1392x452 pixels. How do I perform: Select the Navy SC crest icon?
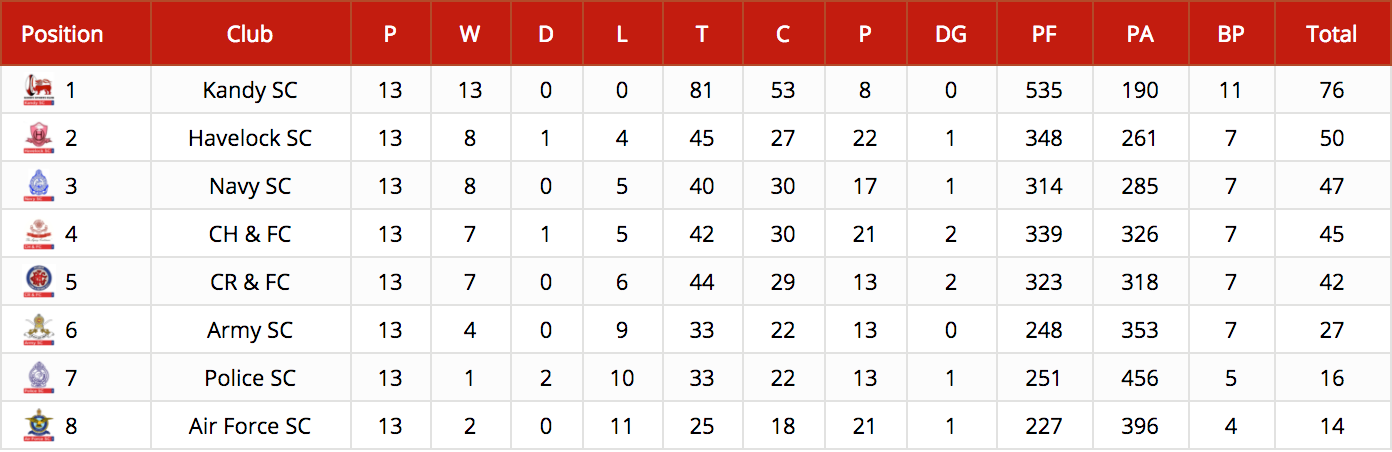tap(38, 186)
